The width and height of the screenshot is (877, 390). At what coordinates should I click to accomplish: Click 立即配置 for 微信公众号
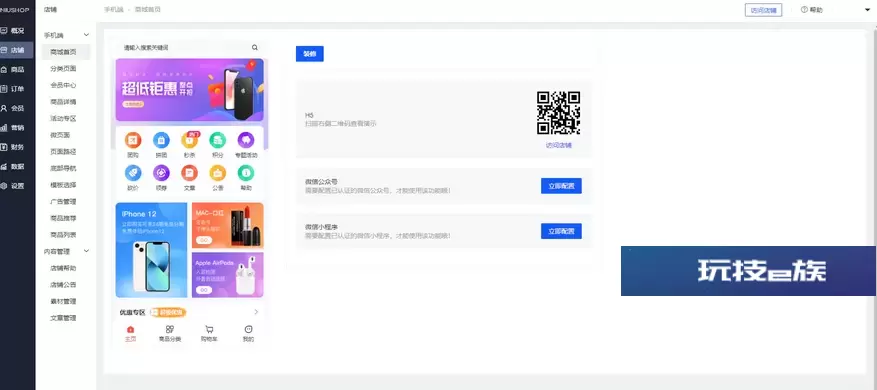(562, 186)
